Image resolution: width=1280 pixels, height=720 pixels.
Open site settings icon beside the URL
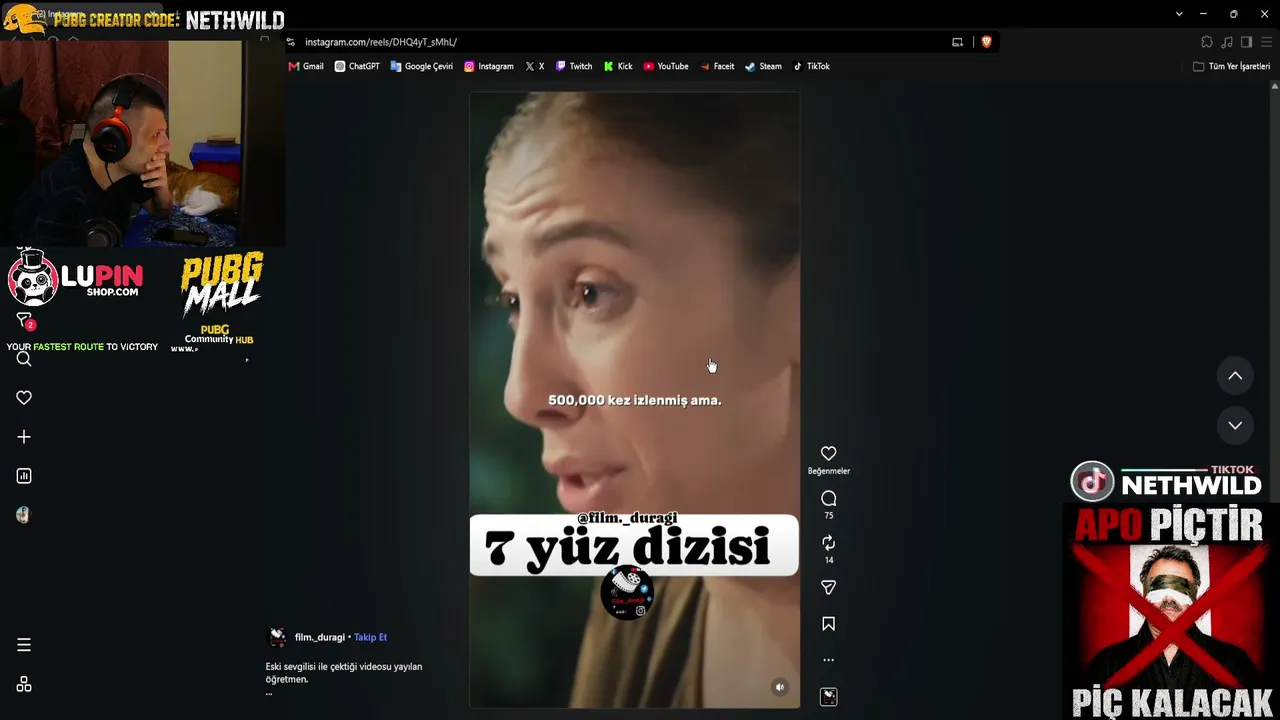(291, 42)
